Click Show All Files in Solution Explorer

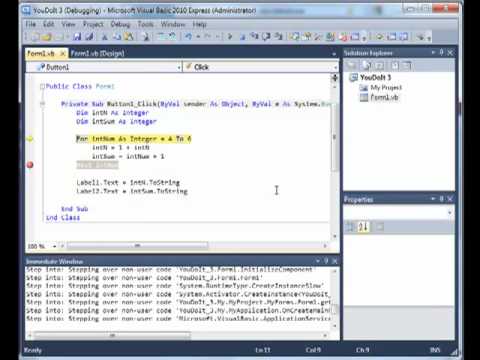tap(366, 66)
